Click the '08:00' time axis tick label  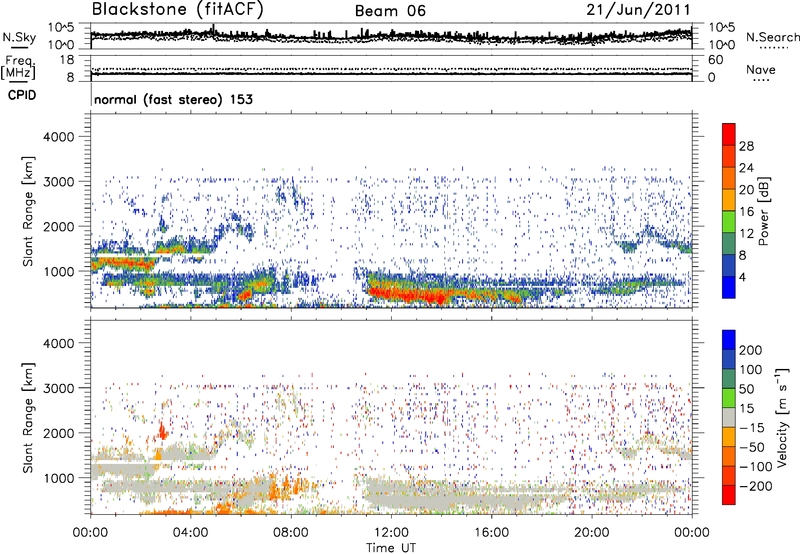pos(291,532)
